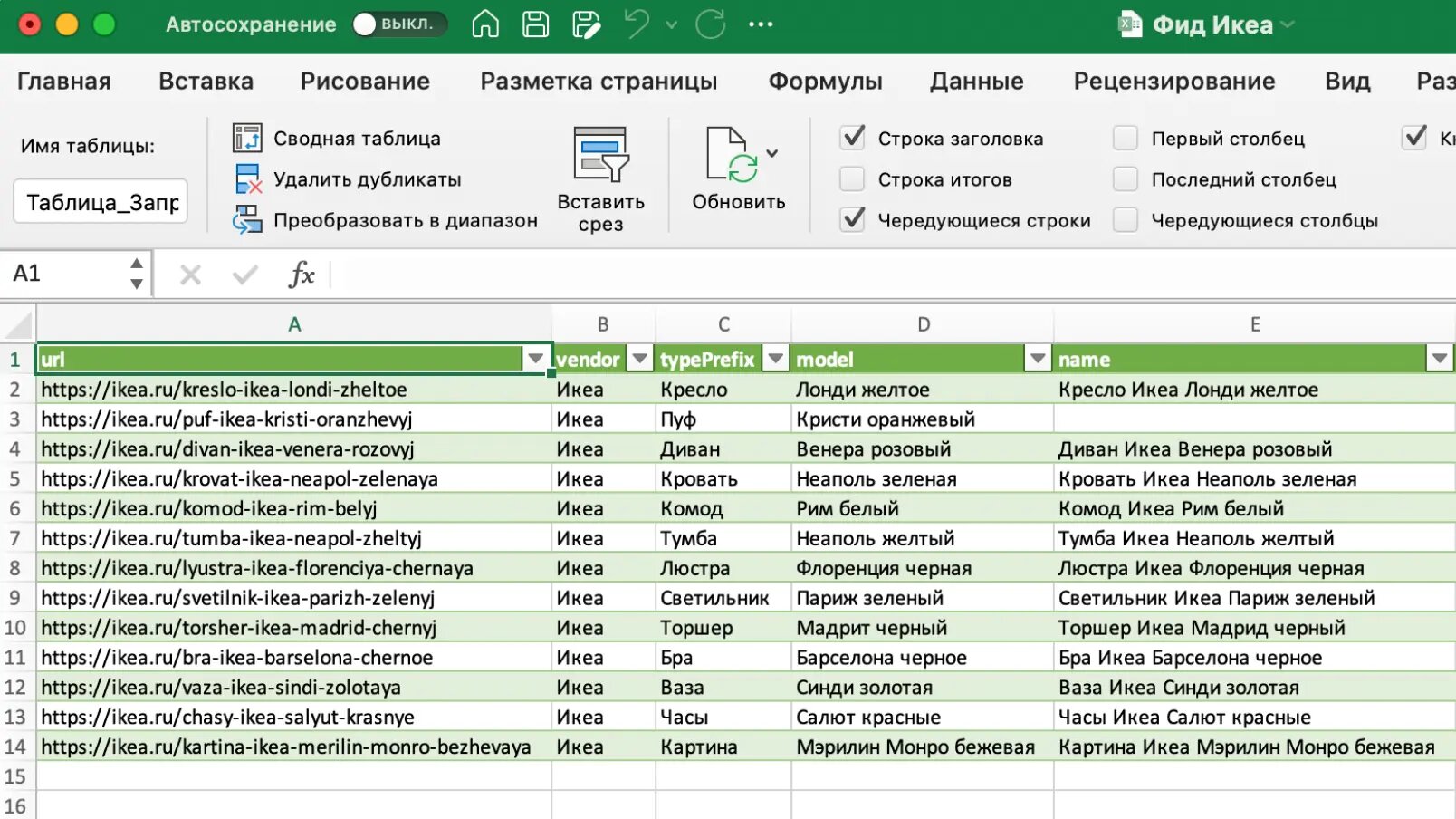Switch to the Рецензирование tab
This screenshot has height=819, width=1456.
[x=1174, y=82]
